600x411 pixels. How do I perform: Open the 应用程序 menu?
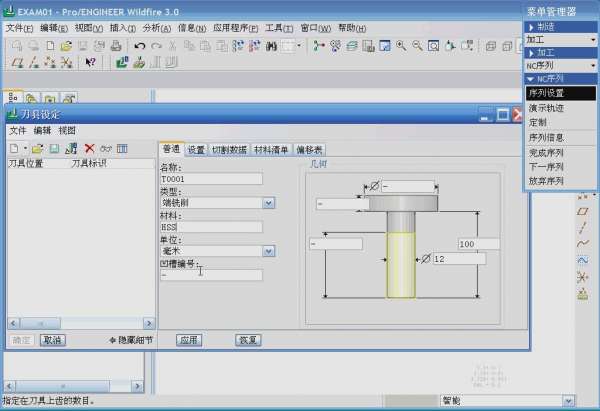235,28
